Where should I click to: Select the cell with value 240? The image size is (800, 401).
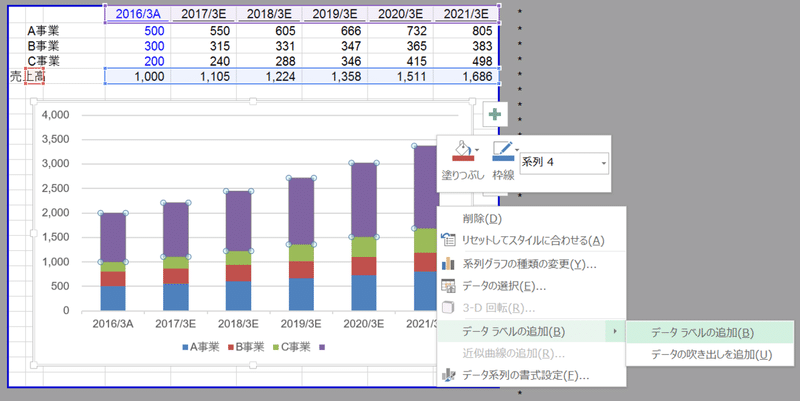point(203,61)
